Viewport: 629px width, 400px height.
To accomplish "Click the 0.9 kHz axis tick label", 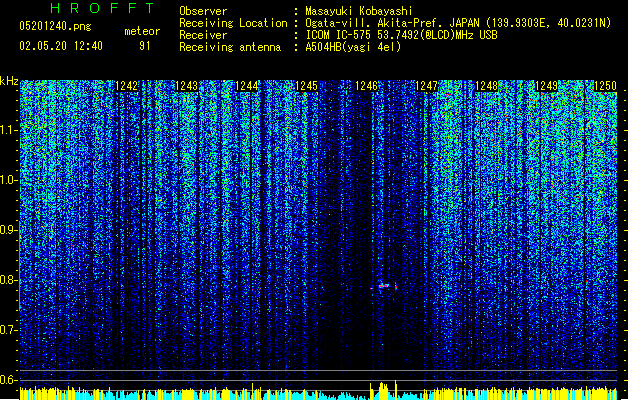I will 8,230.
